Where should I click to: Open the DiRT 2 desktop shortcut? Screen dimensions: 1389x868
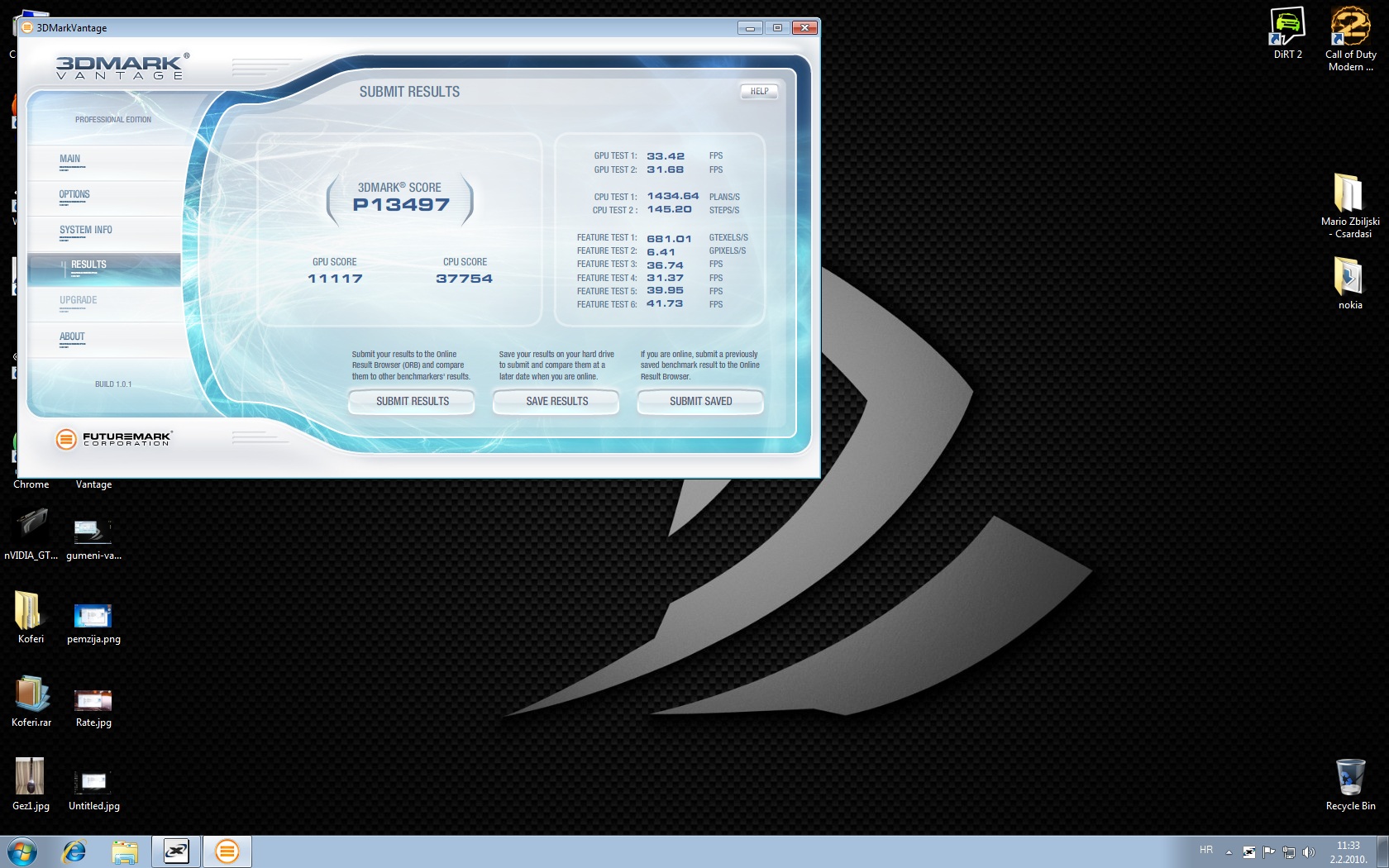1287,33
